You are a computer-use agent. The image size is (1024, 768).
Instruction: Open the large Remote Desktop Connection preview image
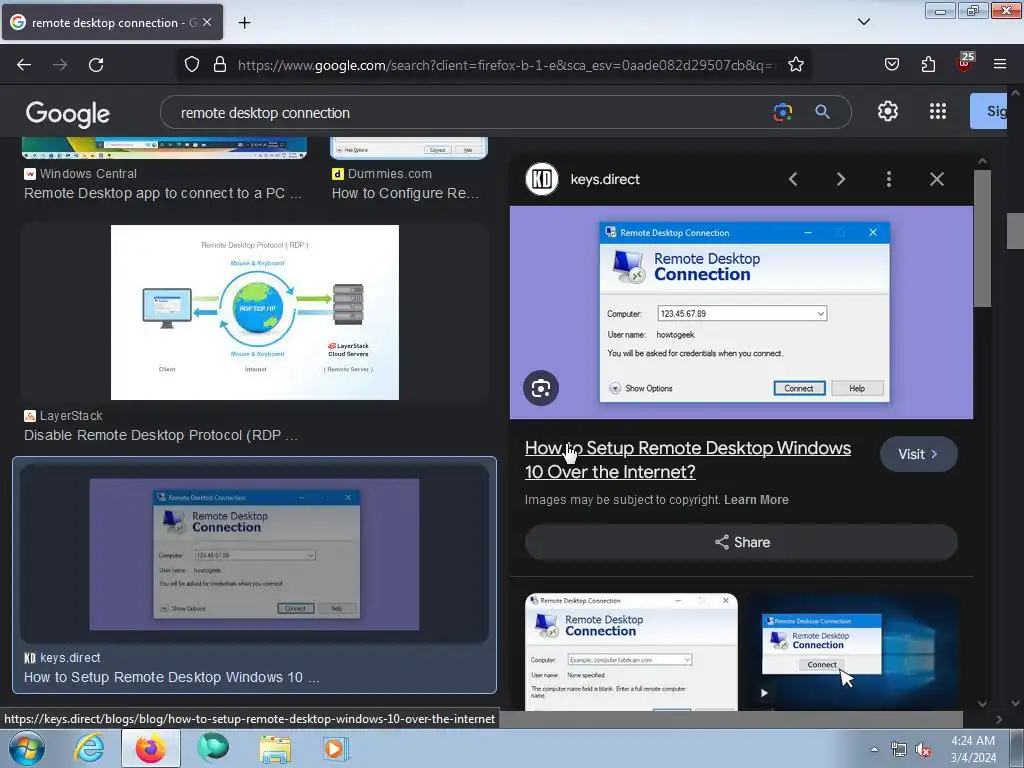[x=741, y=312]
